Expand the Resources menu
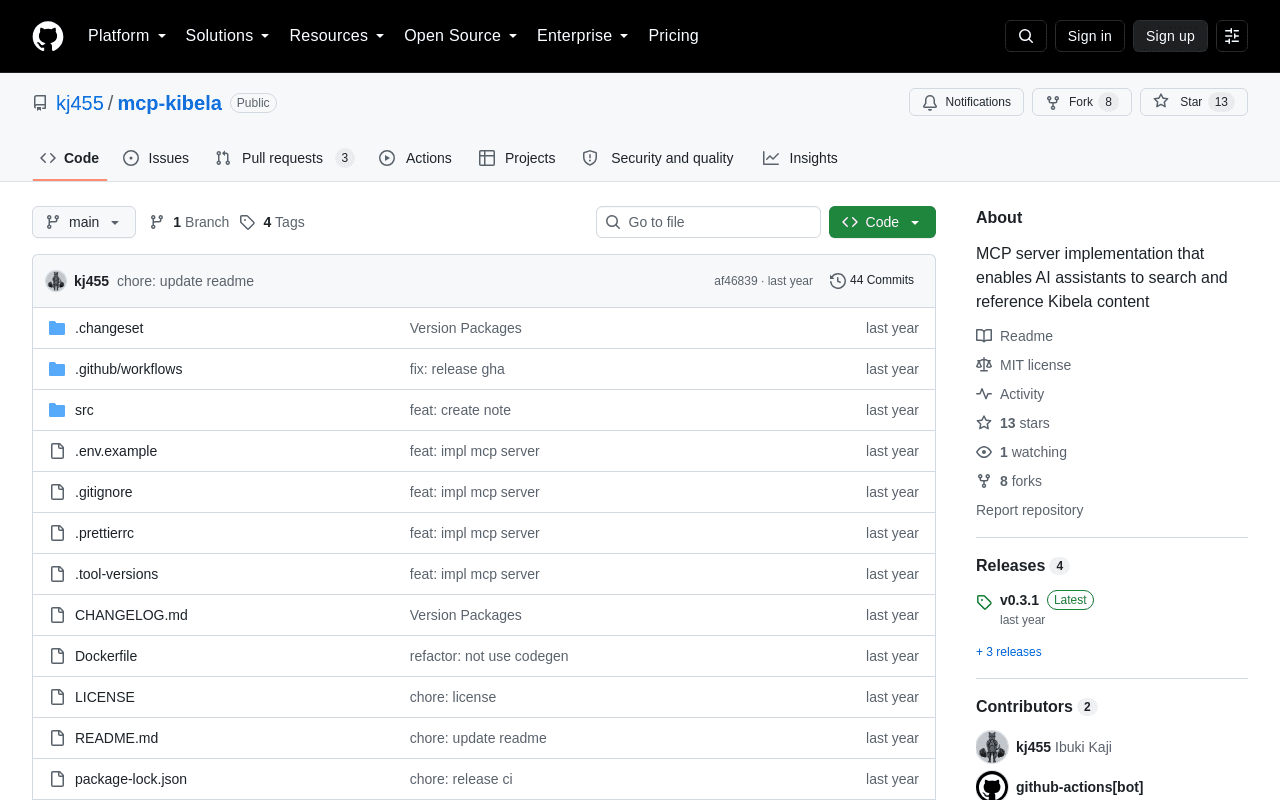 (x=337, y=36)
